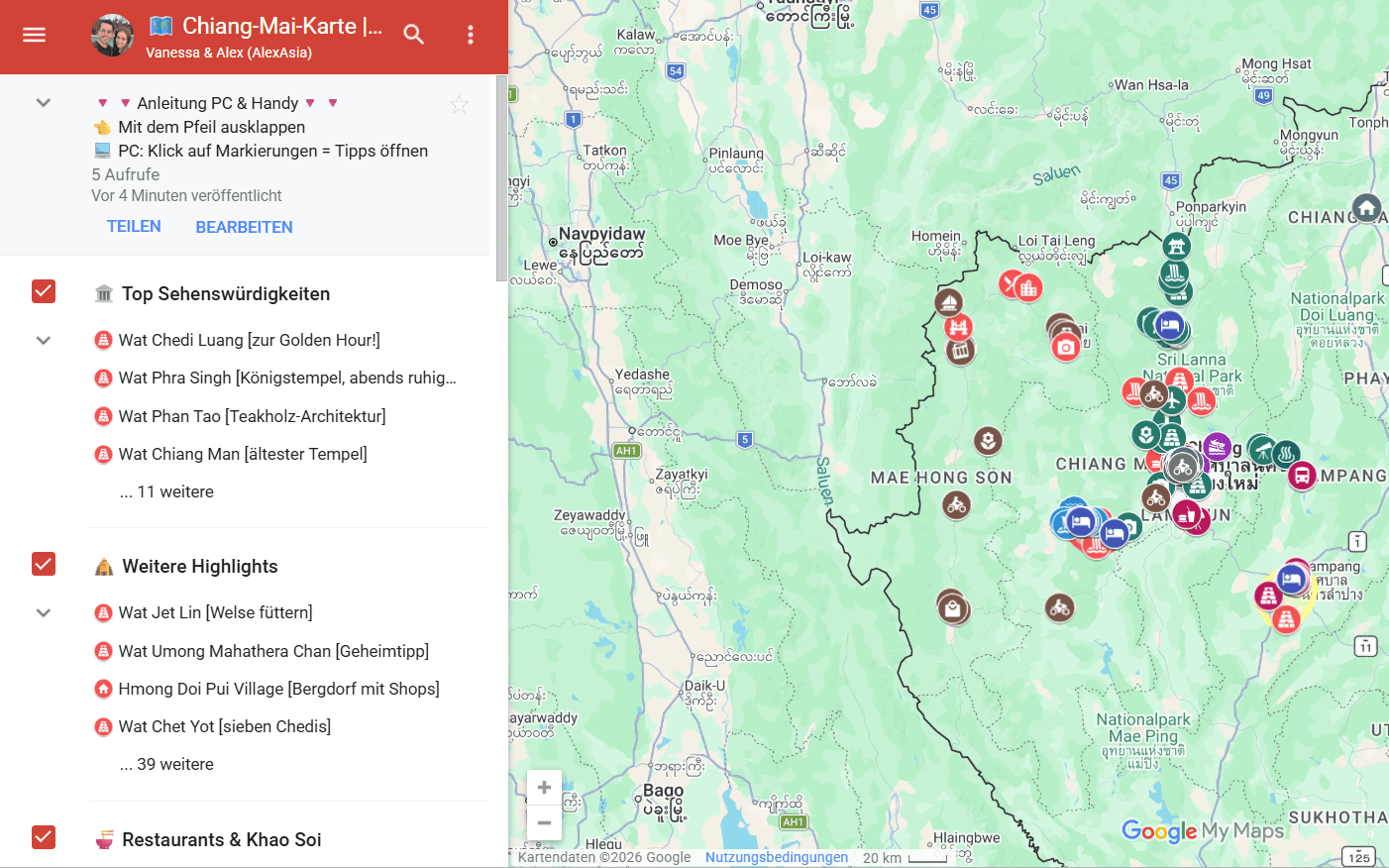Expand '... 11 weitere' items
This screenshot has height=868, width=1389.
point(166,491)
